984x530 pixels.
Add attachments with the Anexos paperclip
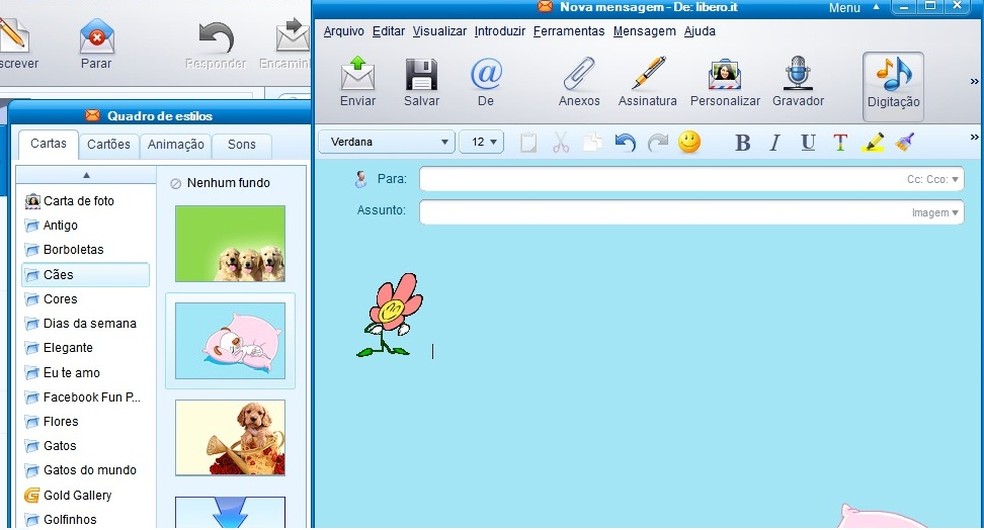(x=579, y=82)
